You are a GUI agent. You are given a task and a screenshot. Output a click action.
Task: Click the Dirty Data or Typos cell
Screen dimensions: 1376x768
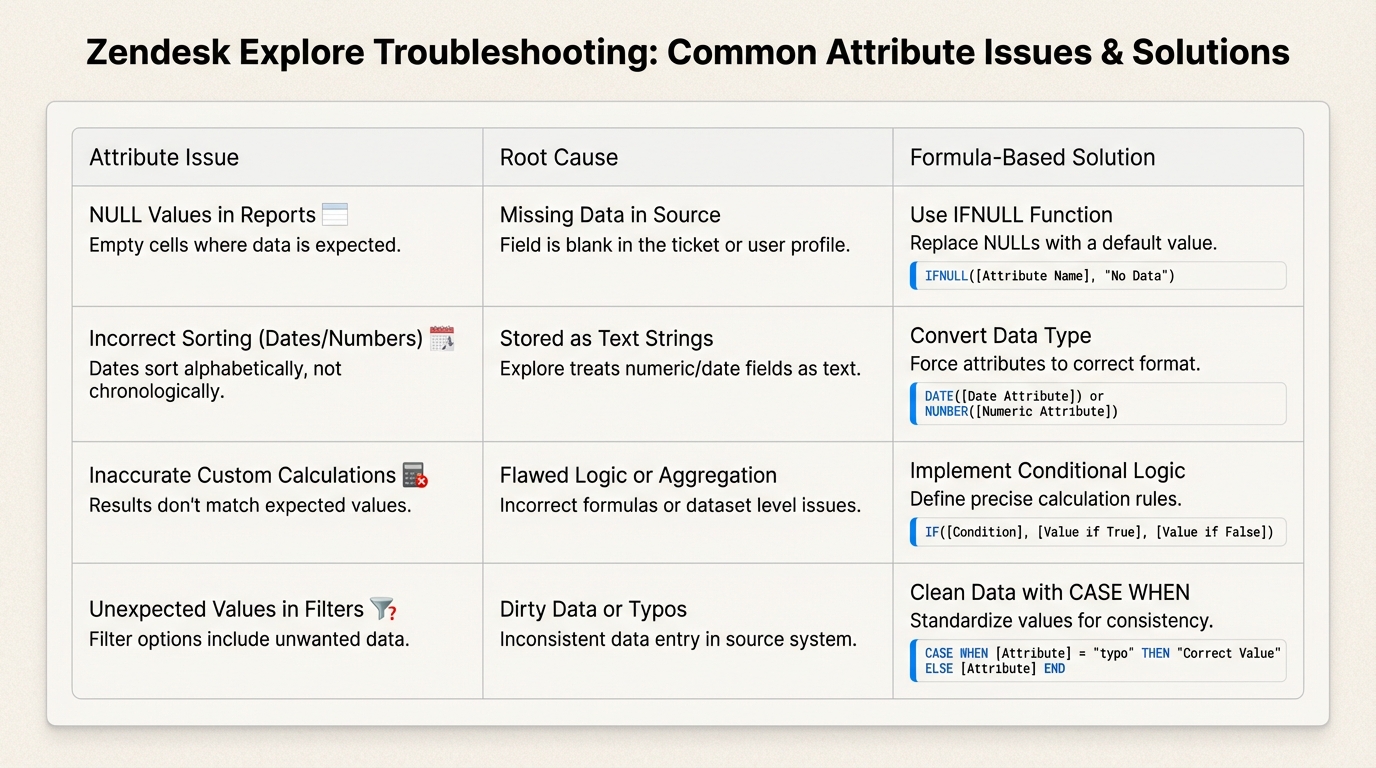pos(593,609)
